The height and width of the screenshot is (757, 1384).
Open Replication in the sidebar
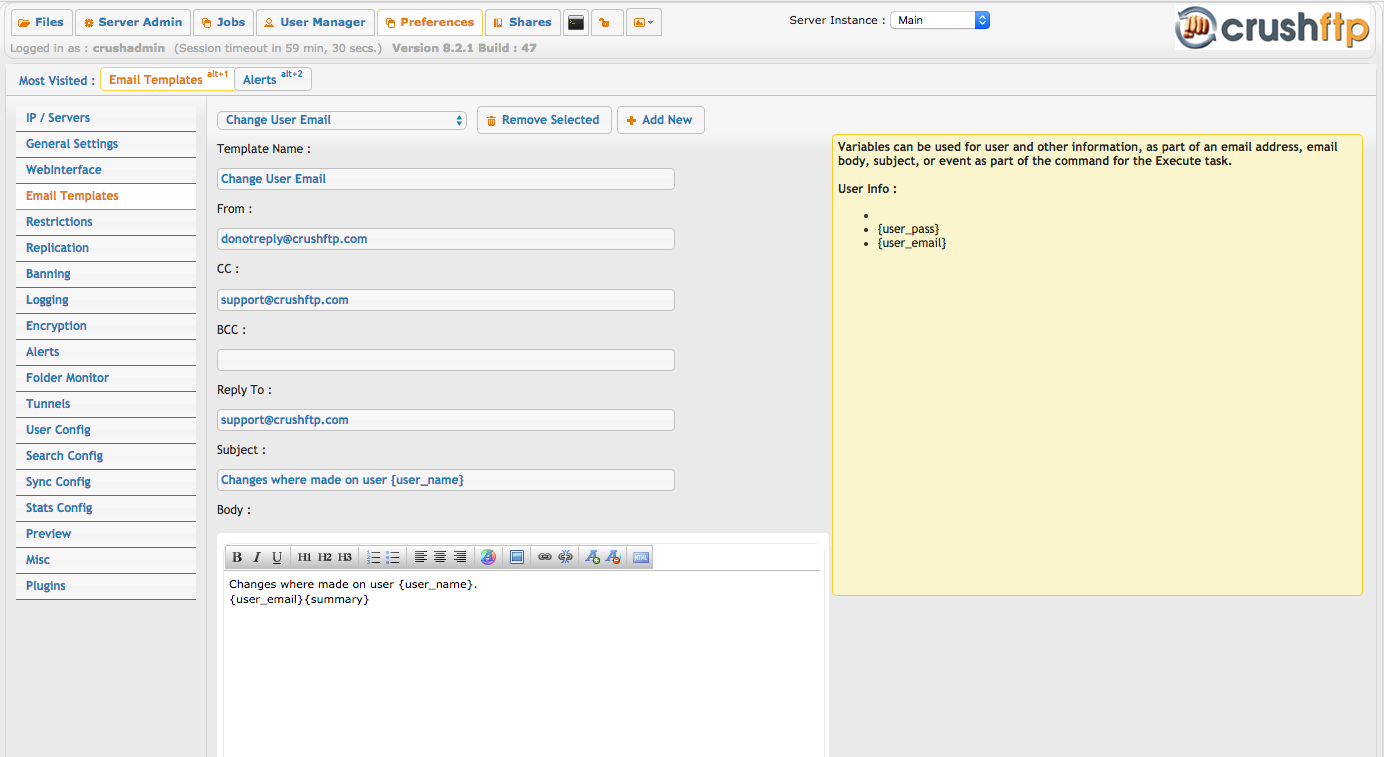tap(106, 248)
